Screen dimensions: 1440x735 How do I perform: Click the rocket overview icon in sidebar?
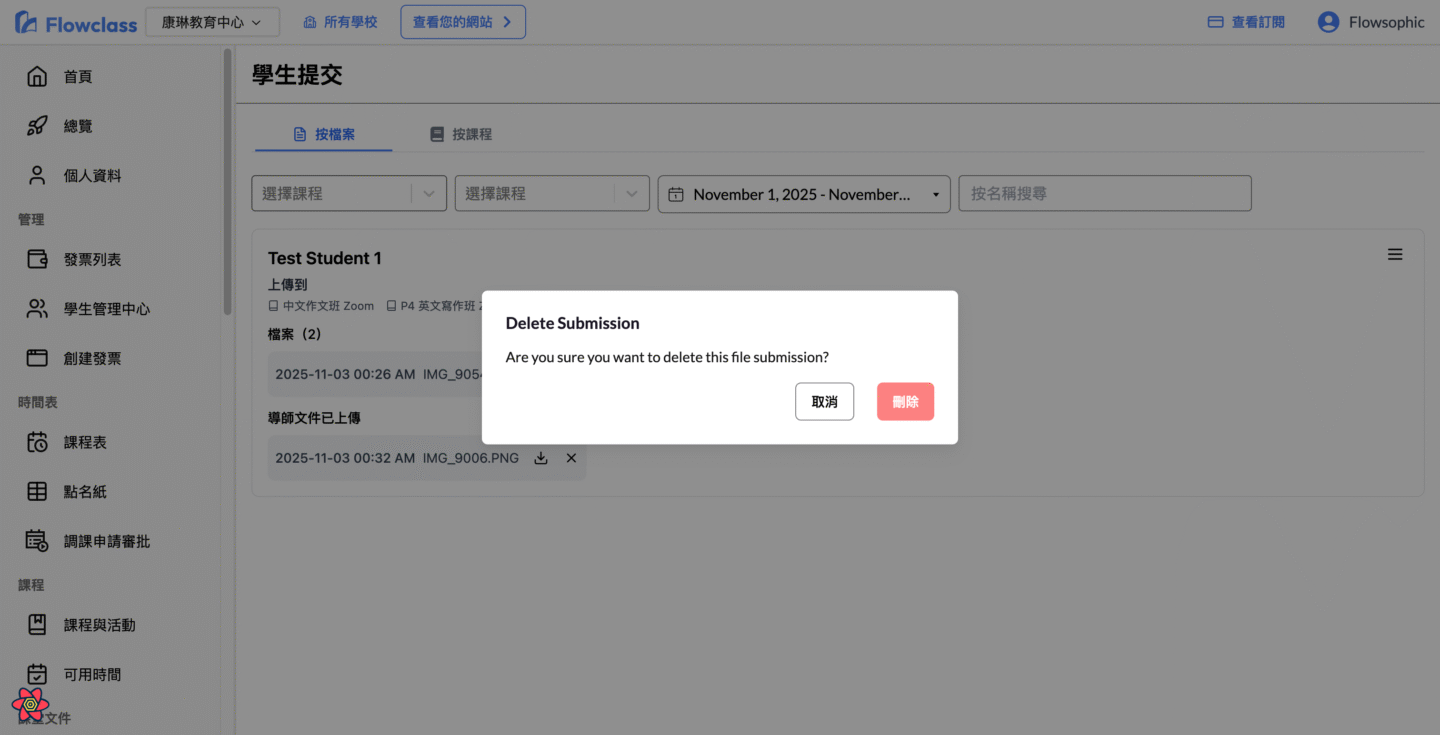37,126
